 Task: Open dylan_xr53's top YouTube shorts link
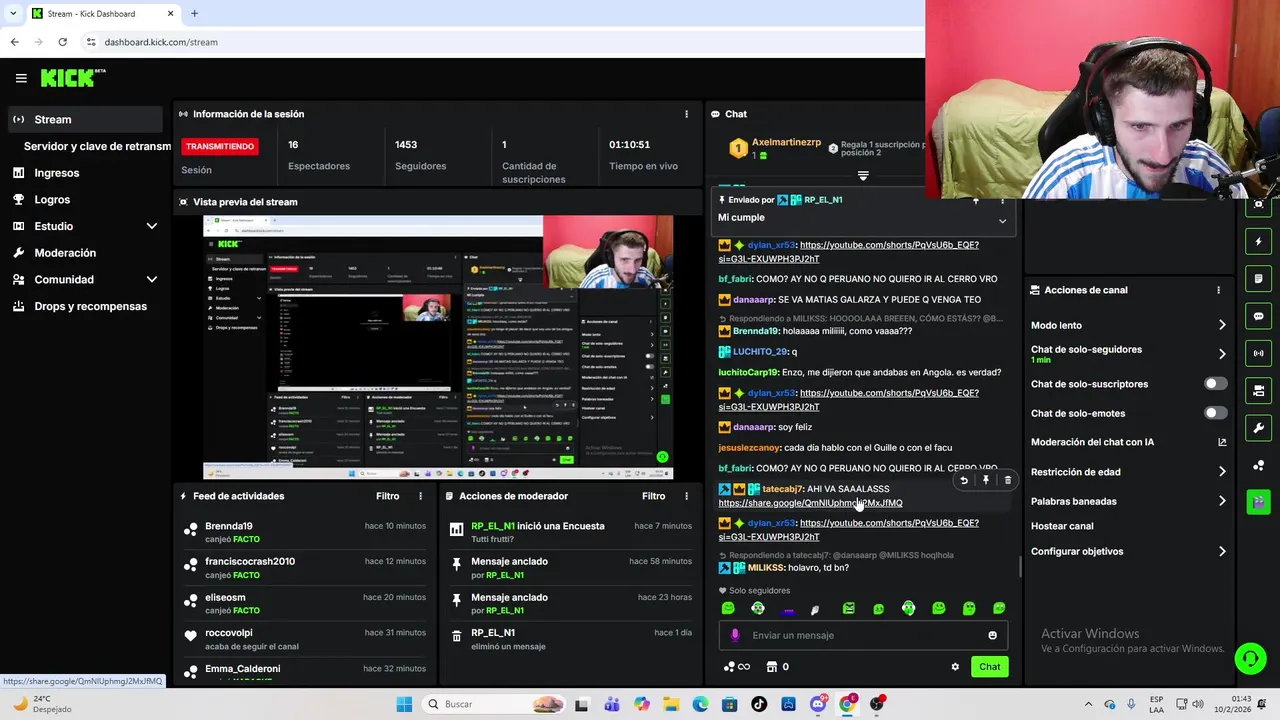tap(848, 251)
